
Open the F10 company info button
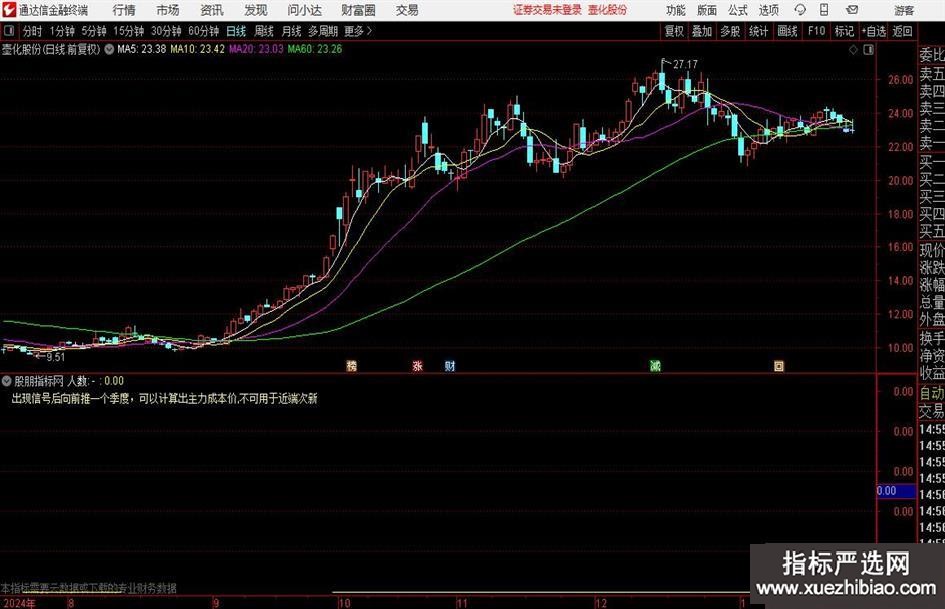816,31
